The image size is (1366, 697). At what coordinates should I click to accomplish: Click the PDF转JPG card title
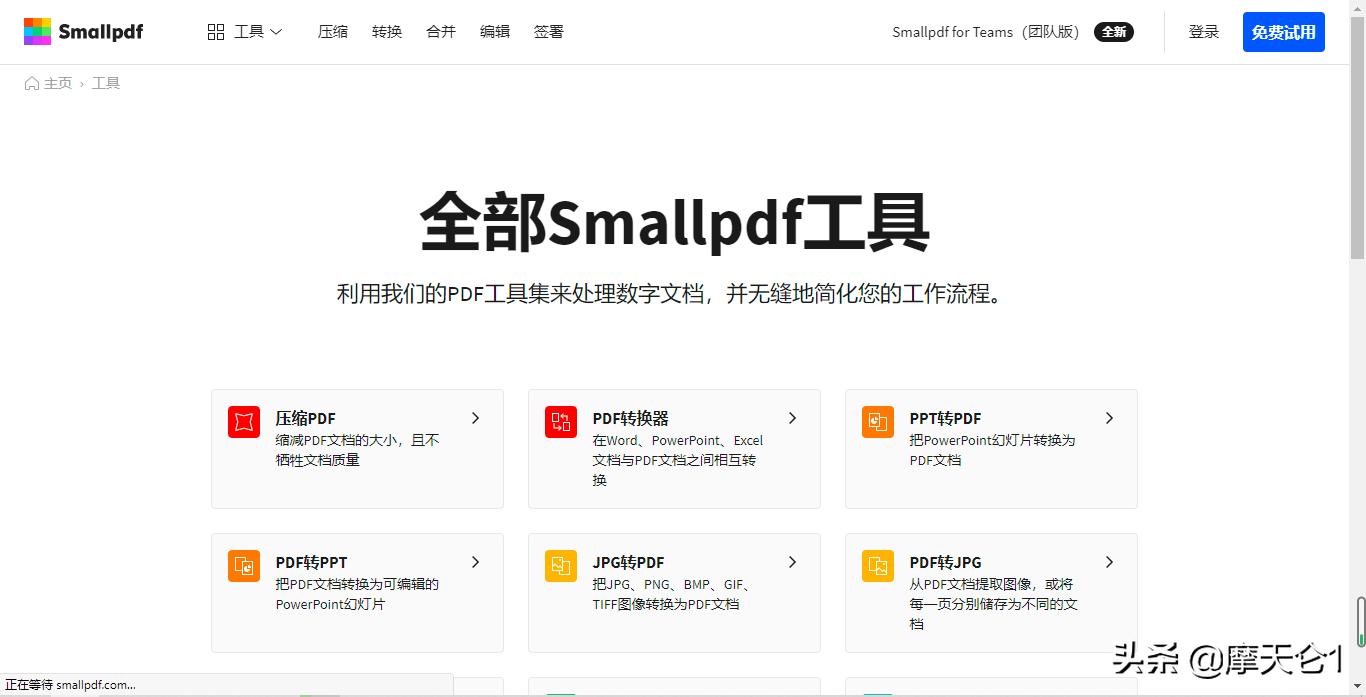tap(946, 562)
